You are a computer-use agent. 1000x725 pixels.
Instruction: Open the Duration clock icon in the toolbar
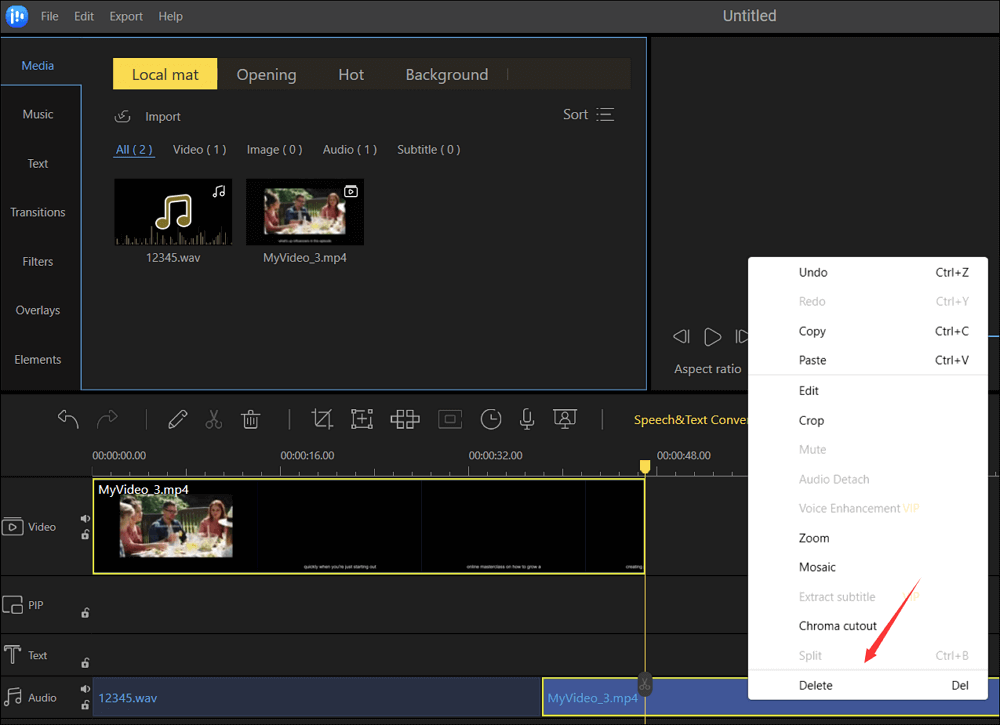[x=490, y=419]
